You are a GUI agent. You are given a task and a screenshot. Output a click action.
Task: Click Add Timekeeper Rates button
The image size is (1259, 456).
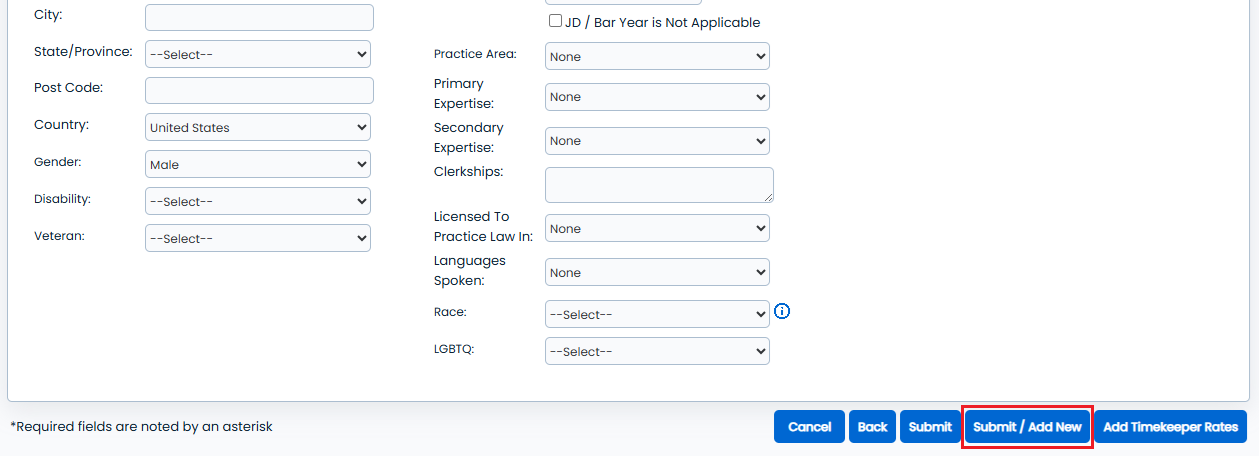tap(1170, 427)
